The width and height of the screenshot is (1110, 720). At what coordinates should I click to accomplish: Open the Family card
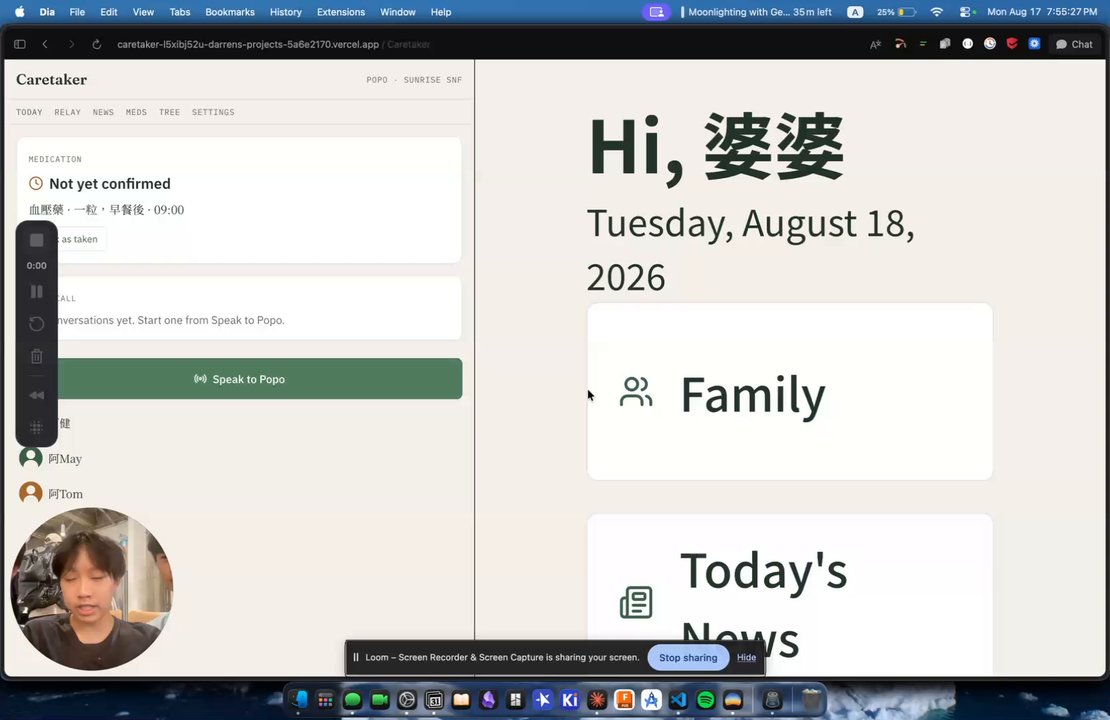point(789,392)
